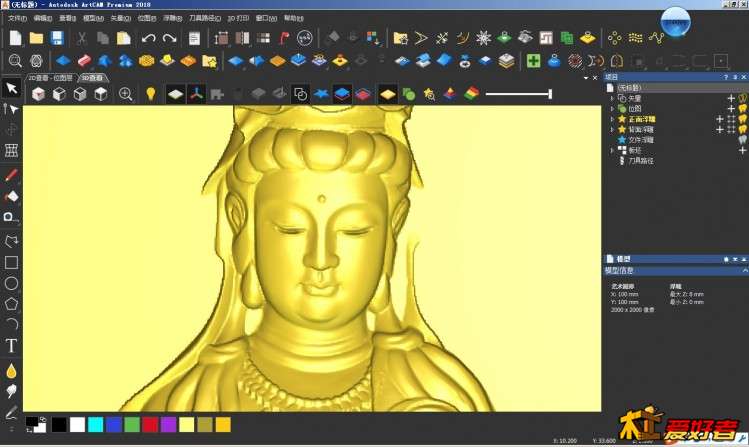Image resolution: width=749 pixels, height=447 pixels.
Task: Pick the red color swatch
Action: coord(150,425)
